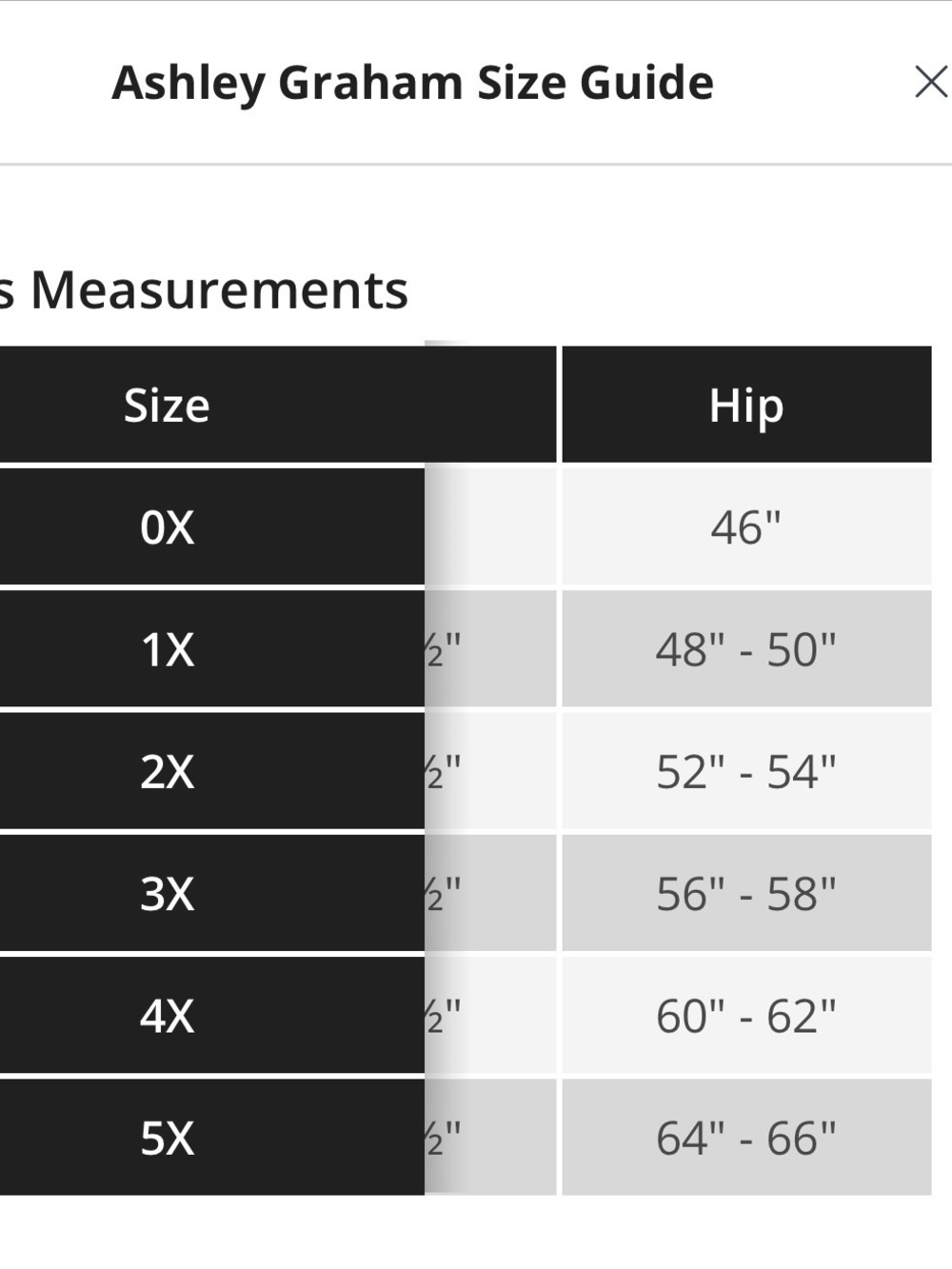Click the 64" - 66" hip cell

pos(746,1138)
